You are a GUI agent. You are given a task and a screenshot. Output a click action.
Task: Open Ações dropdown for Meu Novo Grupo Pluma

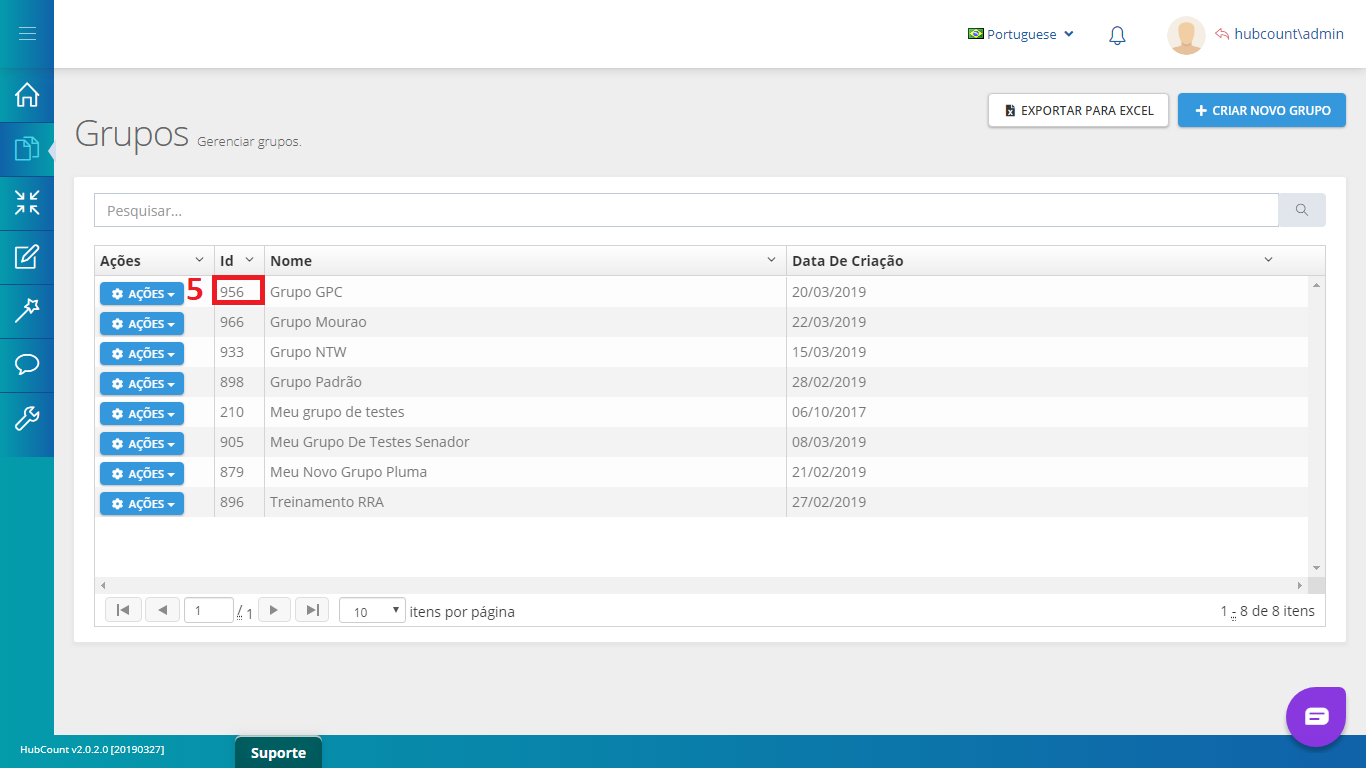click(x=142, y=474)
